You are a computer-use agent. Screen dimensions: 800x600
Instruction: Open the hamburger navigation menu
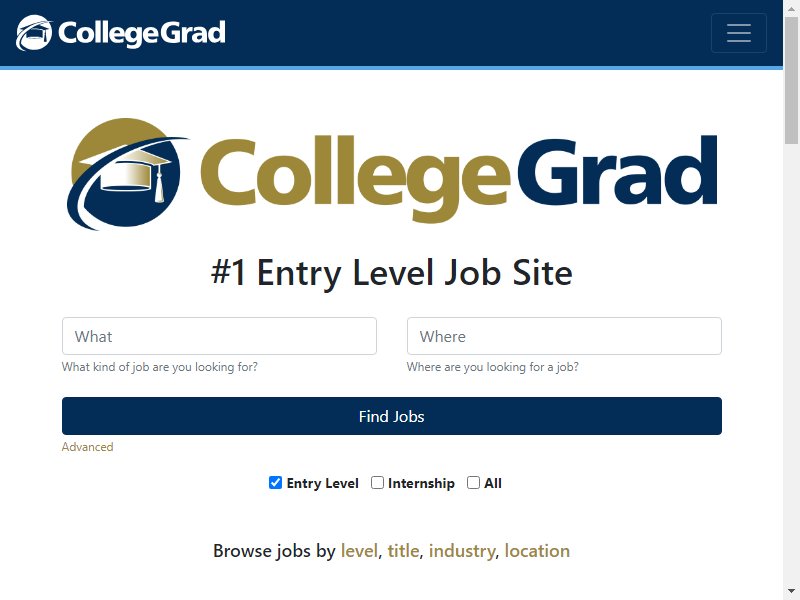click(x=738, y=33)
